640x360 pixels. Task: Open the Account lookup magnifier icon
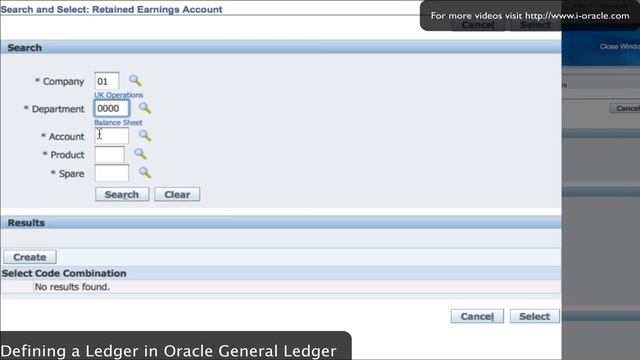coord(145,136)
